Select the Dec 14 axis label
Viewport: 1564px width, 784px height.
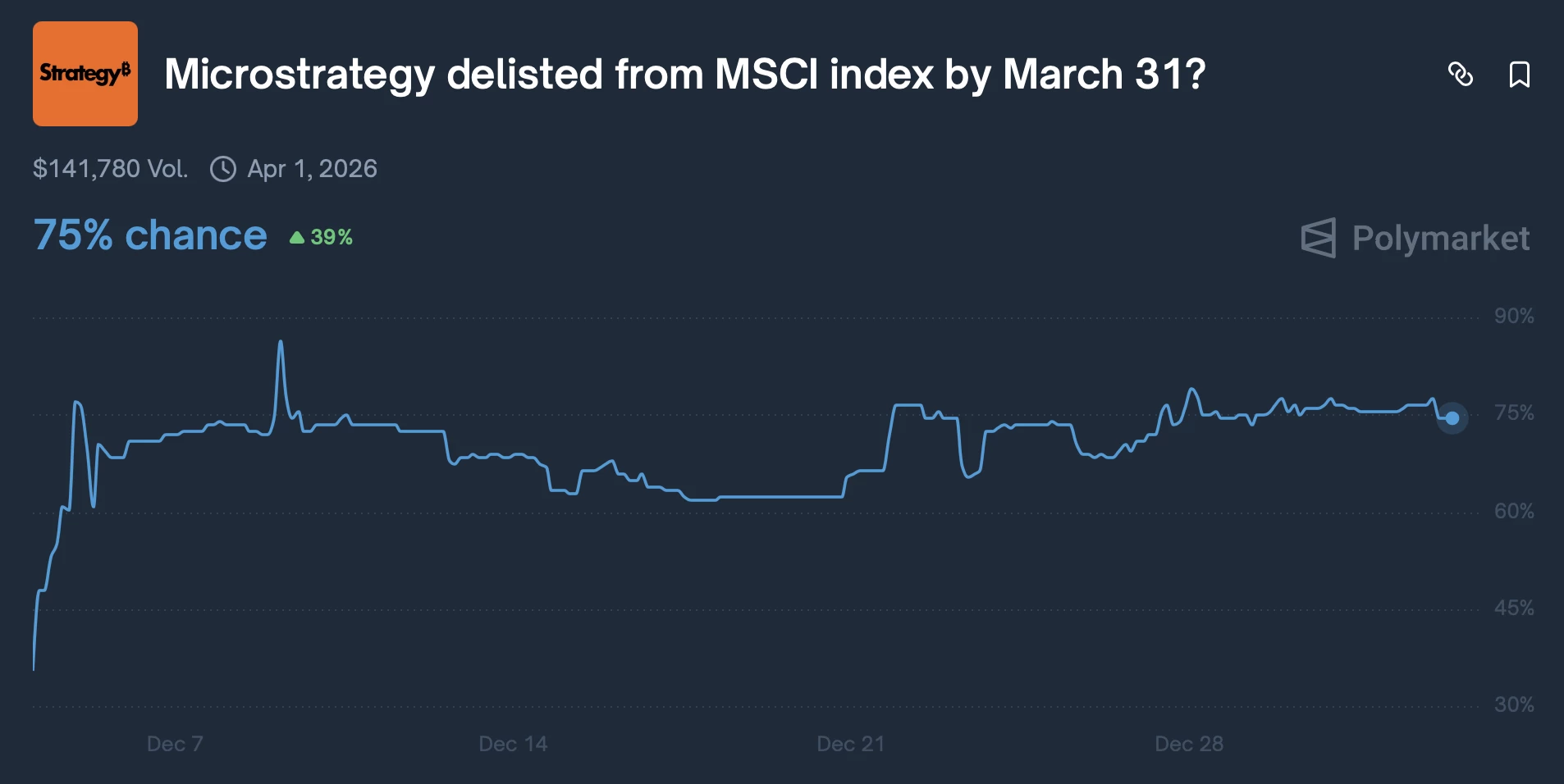[x=513, y=743]
